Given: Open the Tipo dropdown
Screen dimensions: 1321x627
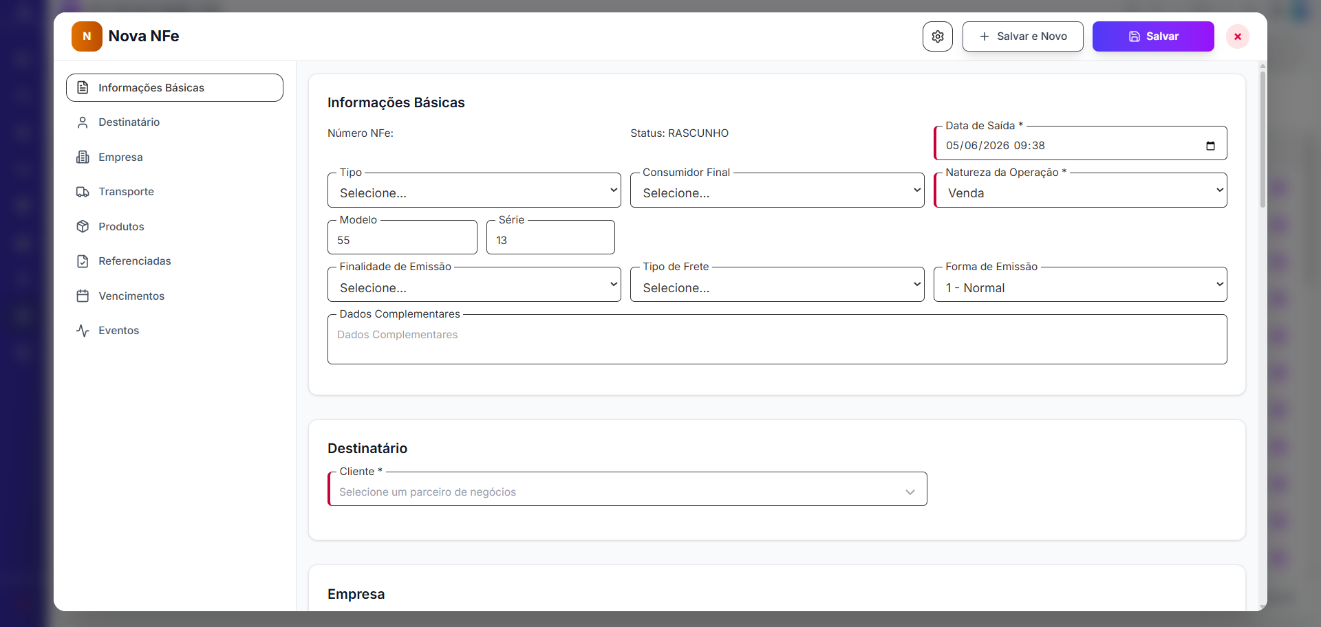Looking at the screenshot, I should pos(474,190).
